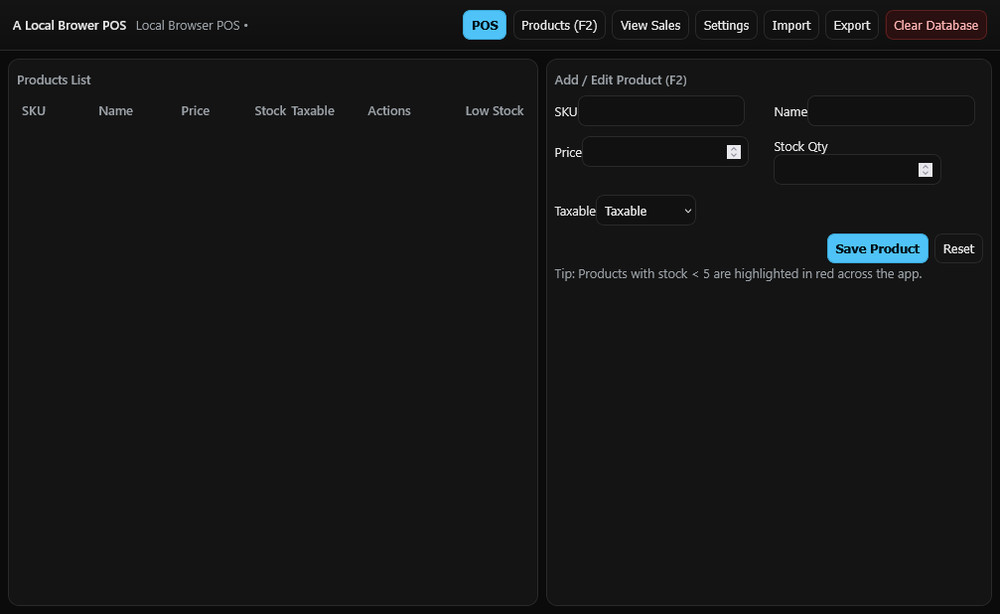Click the Import button

coord(790,24)
